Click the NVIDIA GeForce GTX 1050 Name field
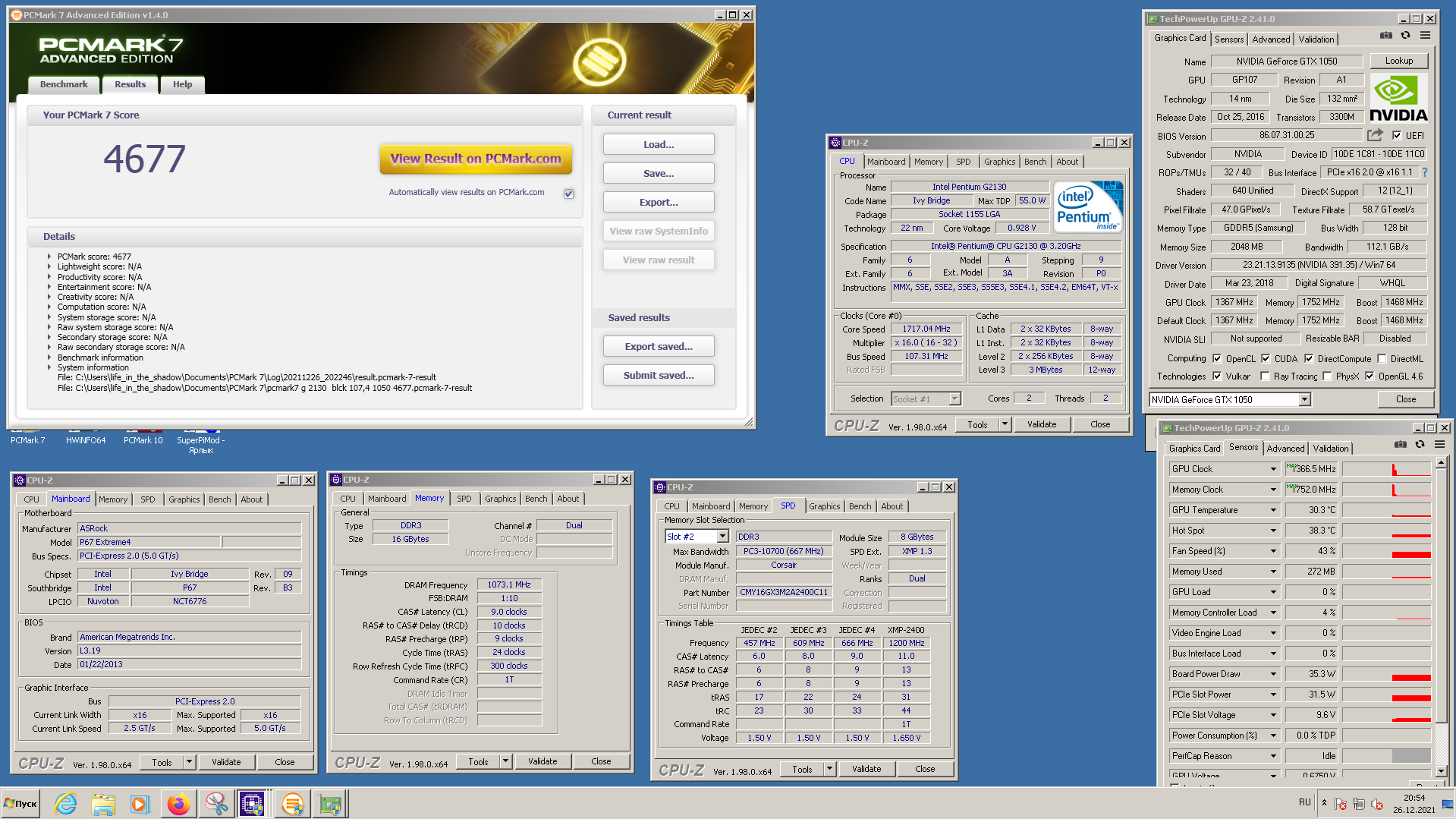Image resolution: width=1456 pixels, height=819 pixels. 1287,61
